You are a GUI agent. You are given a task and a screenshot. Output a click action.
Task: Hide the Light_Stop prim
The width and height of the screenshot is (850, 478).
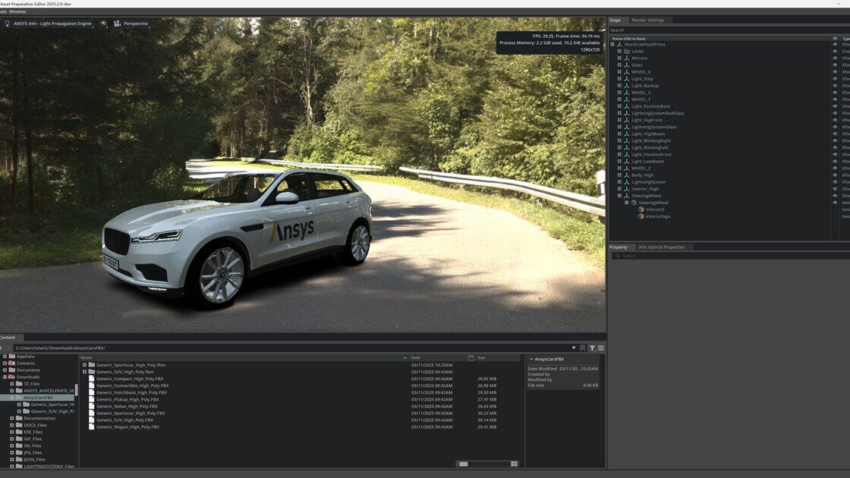pyautogui.click(x=835, y=79)
